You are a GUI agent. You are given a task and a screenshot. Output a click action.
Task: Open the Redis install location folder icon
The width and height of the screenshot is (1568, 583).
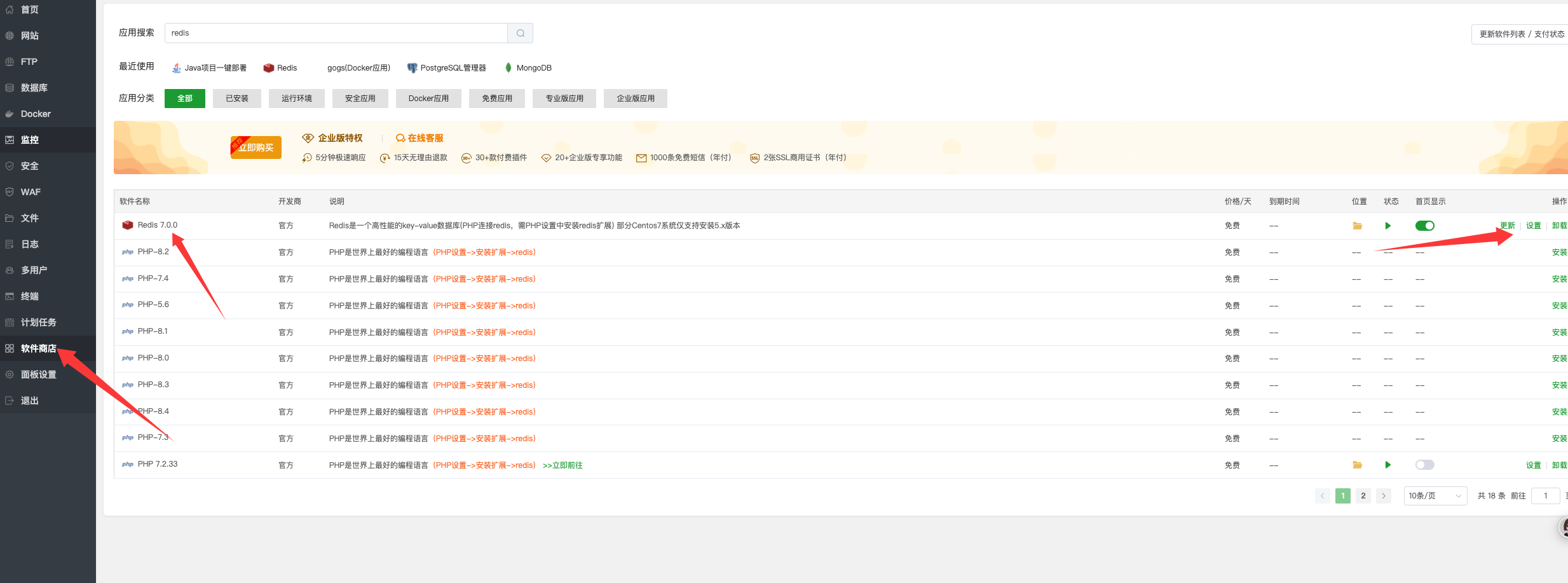(1357, 226)
